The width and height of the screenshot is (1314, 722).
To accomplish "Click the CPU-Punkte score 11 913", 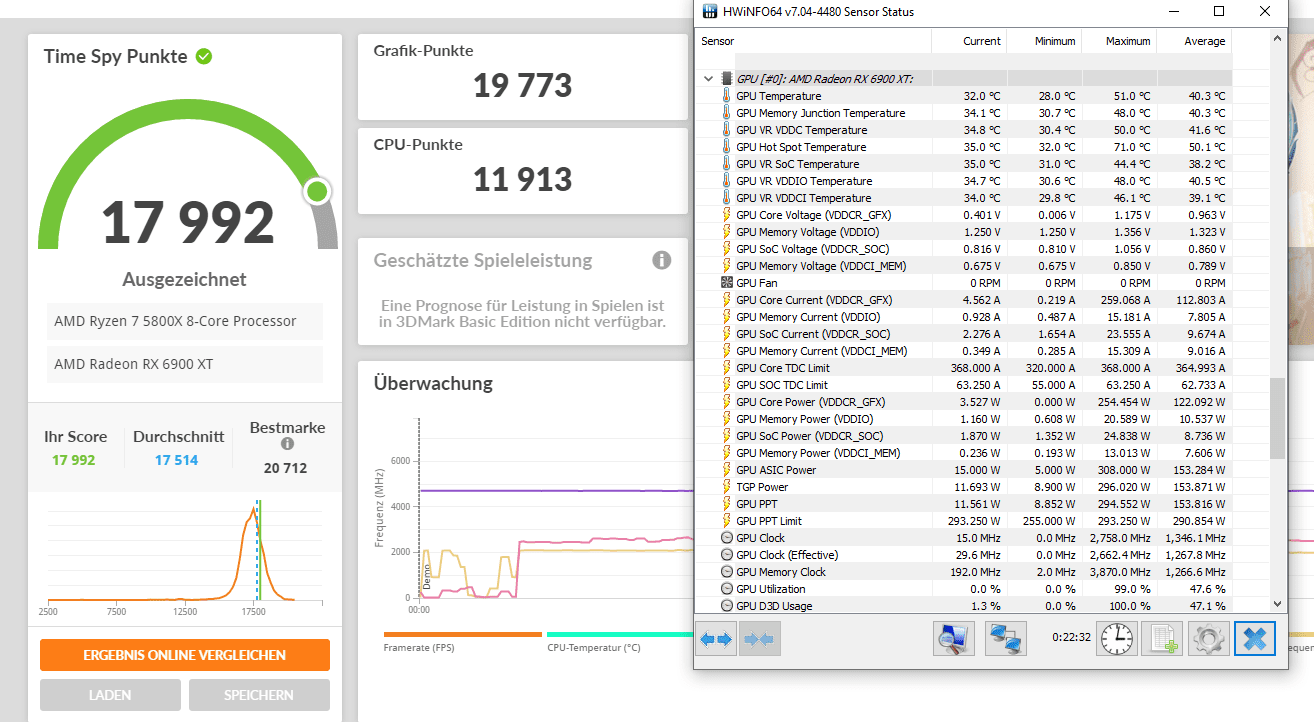I will (523, 179).
